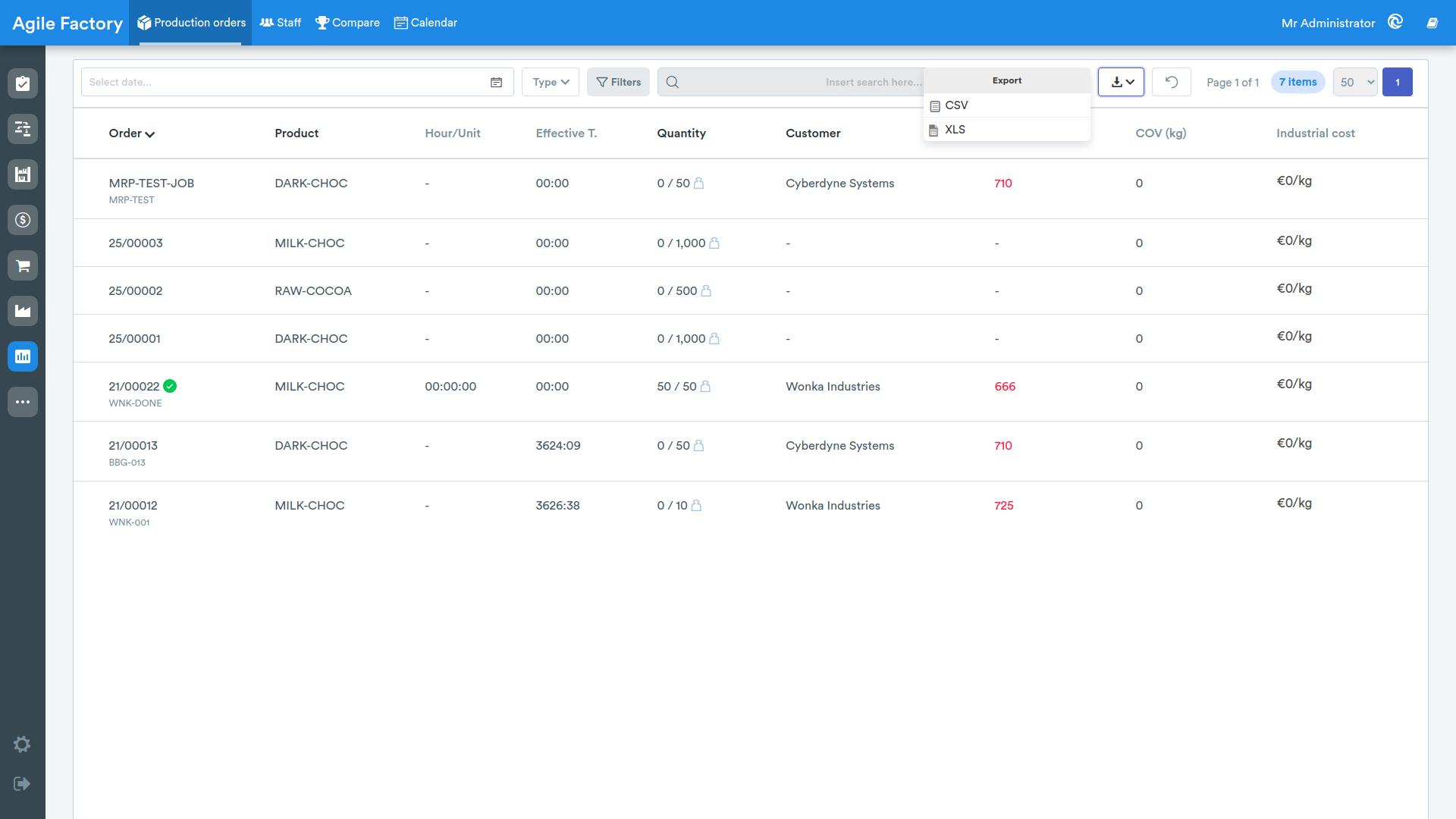Viewport: 1456px width, 819px height.
Task: Expand the Type dropdown
Action: (551, 82)
